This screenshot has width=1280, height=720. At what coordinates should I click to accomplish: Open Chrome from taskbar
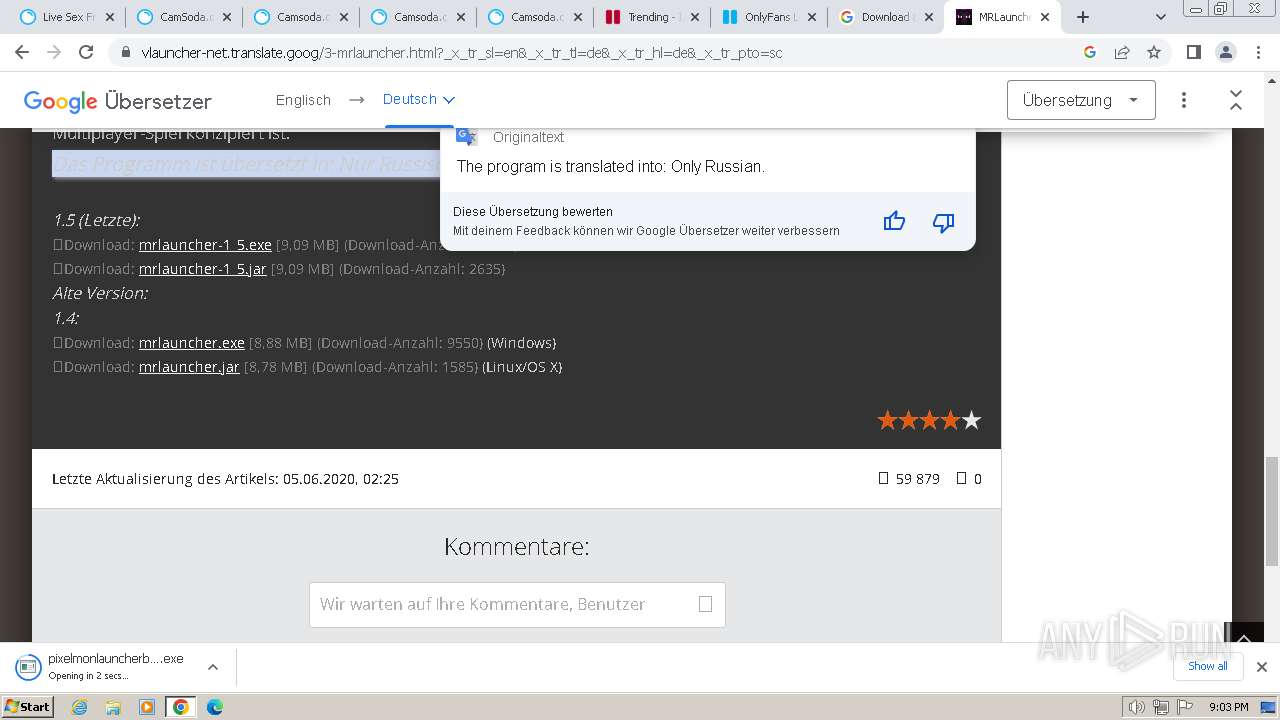tap(181, 707)
